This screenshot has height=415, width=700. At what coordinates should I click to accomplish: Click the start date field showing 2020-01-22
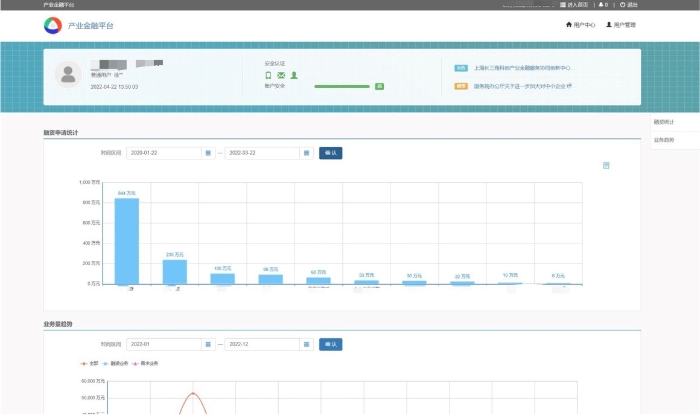coord(164,153)
